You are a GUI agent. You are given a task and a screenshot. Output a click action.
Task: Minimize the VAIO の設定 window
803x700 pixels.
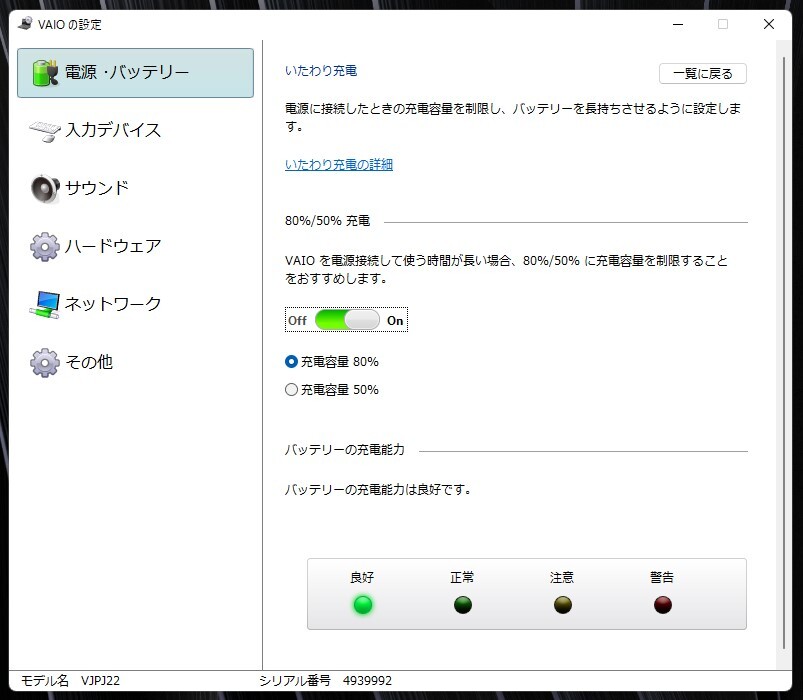[678, 24]
